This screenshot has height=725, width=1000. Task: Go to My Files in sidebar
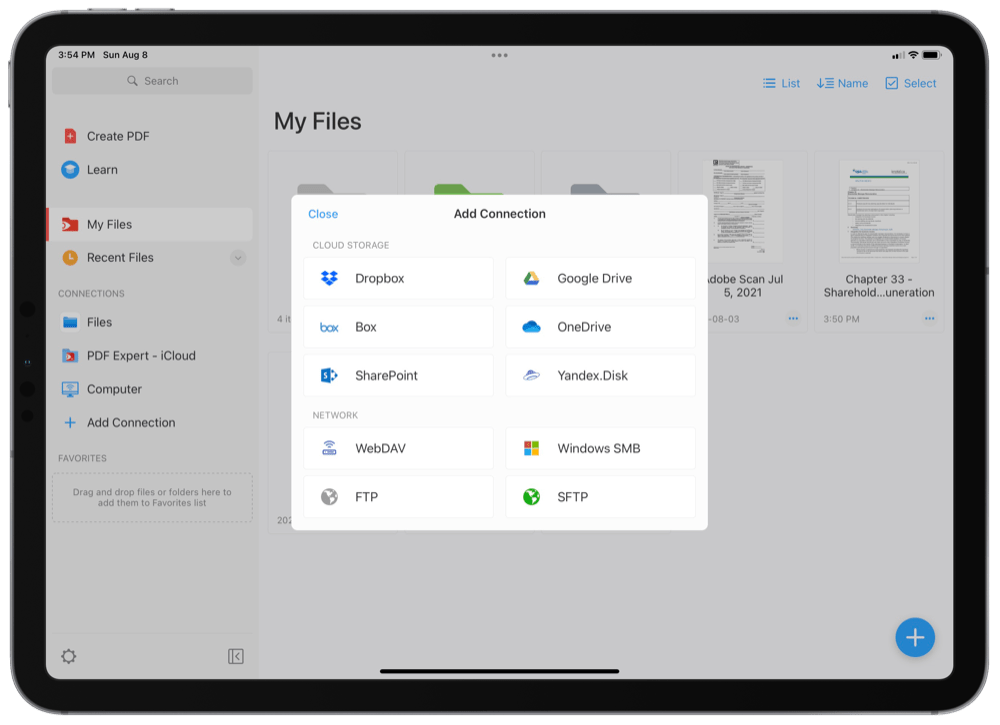pyautogui.click(x=151, y=224)
